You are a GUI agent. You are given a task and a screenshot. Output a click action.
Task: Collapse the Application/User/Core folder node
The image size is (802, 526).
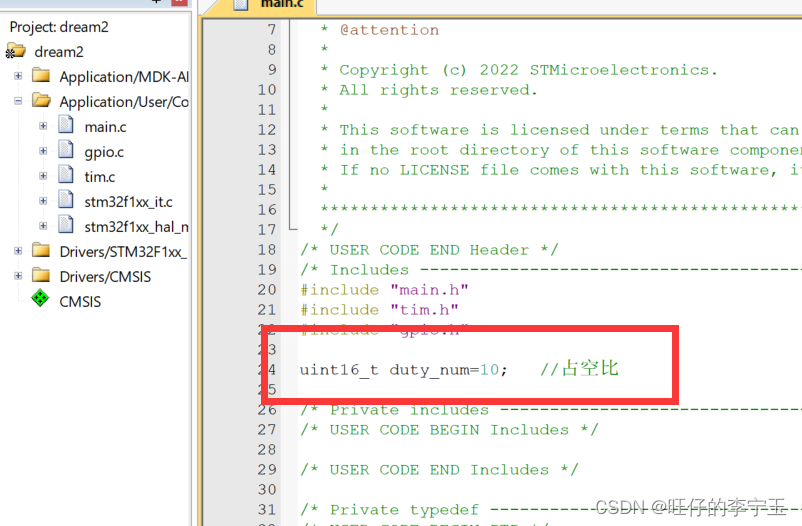pos(18,101)
